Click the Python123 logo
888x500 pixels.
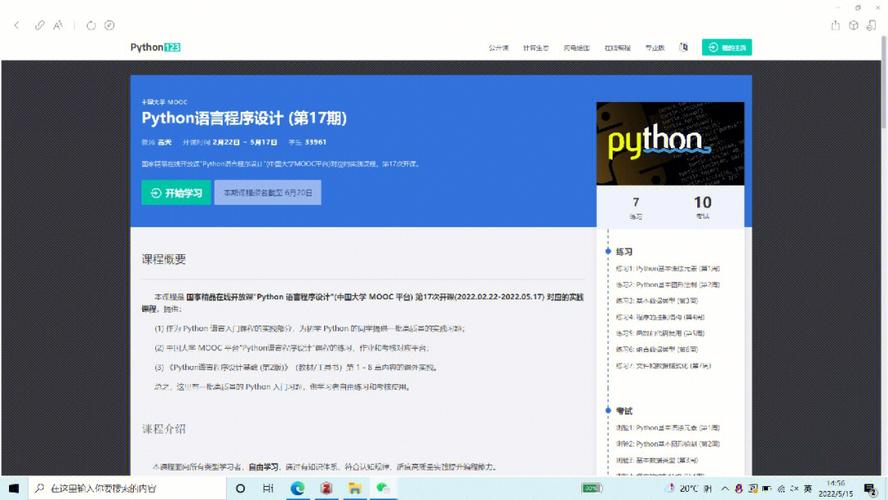pos(155,47)
